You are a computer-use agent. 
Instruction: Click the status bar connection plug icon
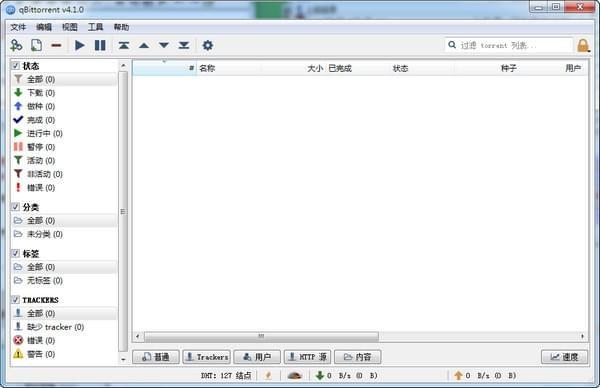coord(268,376)
